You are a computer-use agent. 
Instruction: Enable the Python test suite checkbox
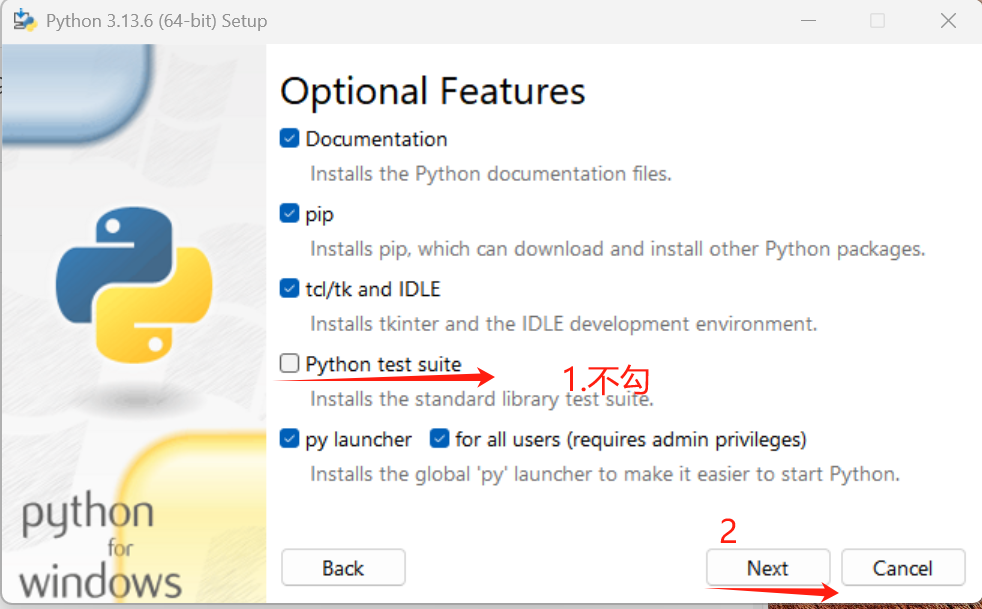[x=289, y=363]
